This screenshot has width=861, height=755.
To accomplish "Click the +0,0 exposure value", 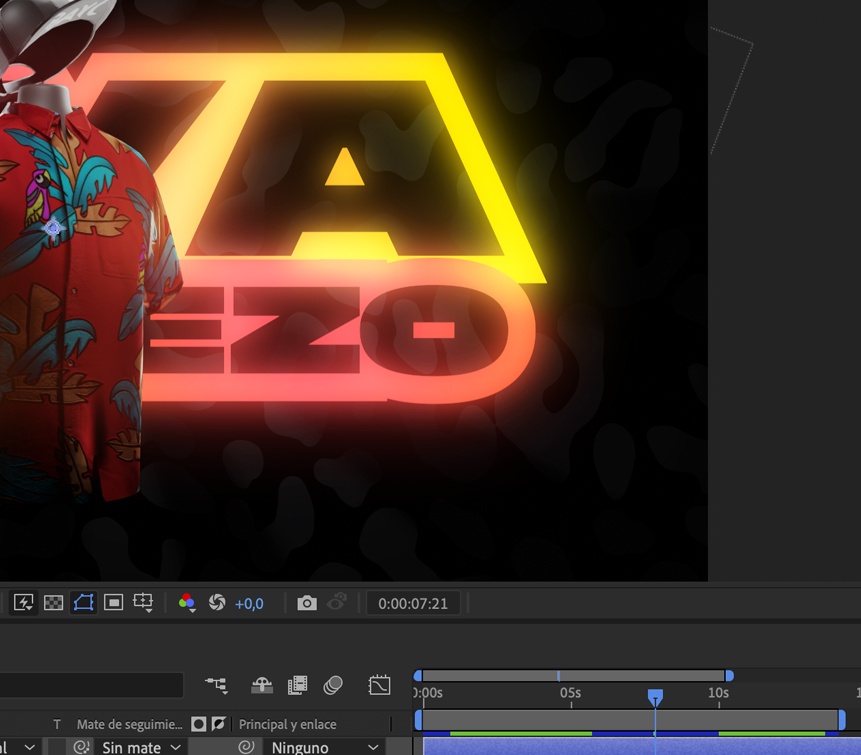I will click(249, 604).
